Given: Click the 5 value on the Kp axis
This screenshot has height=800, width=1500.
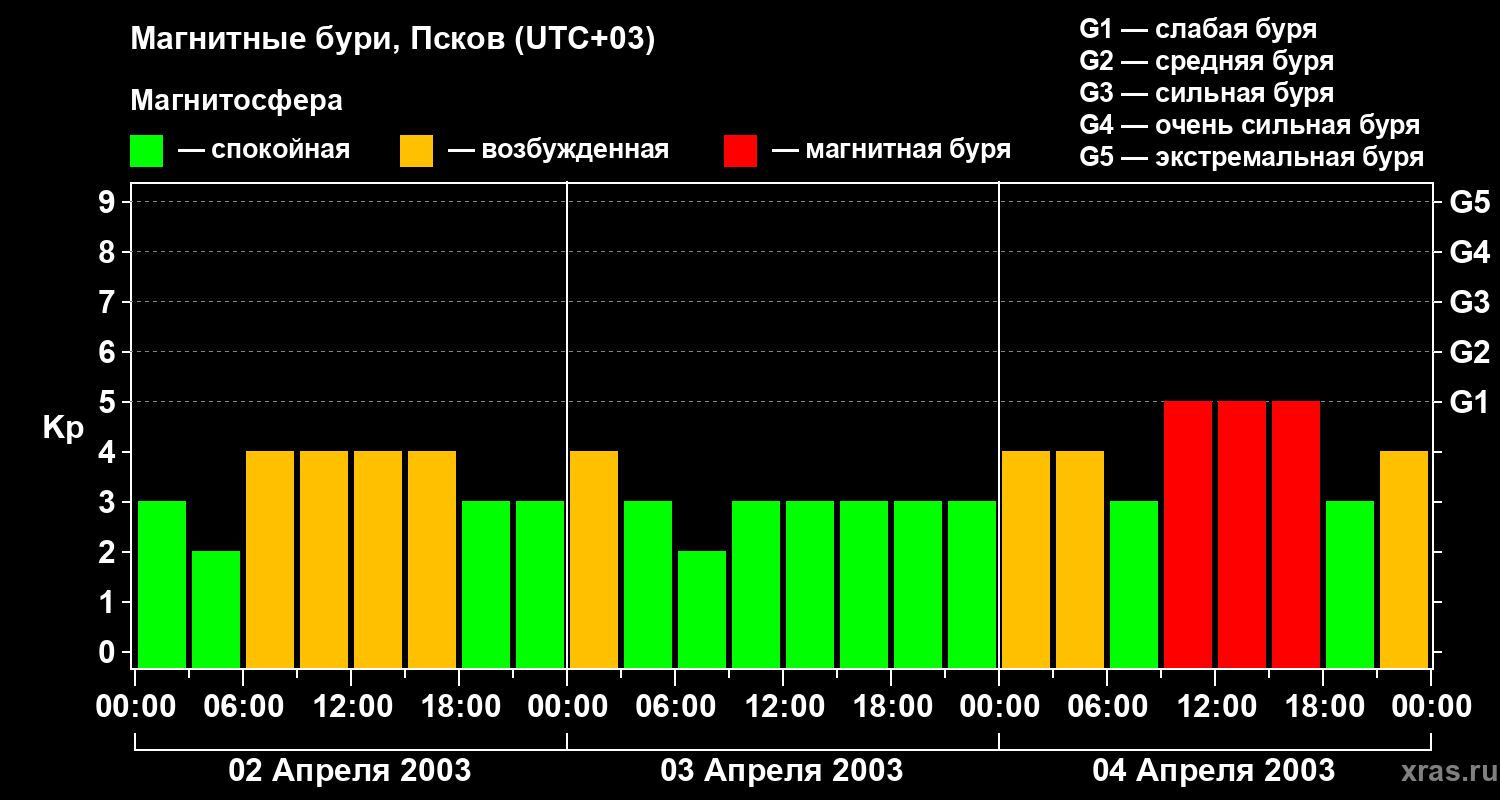Looking at the screenshot, I should [x=109, y=402].
